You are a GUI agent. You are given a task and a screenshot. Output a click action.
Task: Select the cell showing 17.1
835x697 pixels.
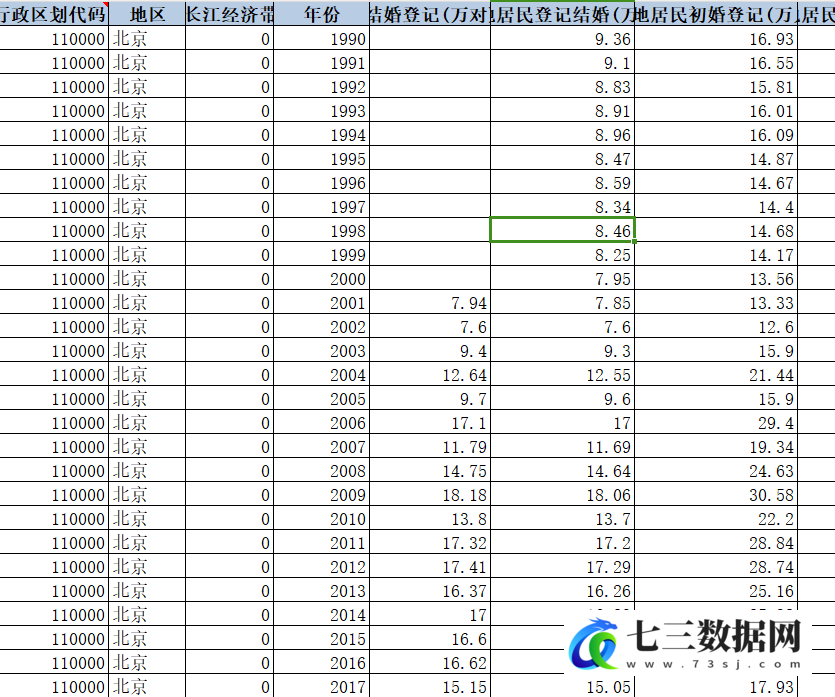tap(430, 422)
